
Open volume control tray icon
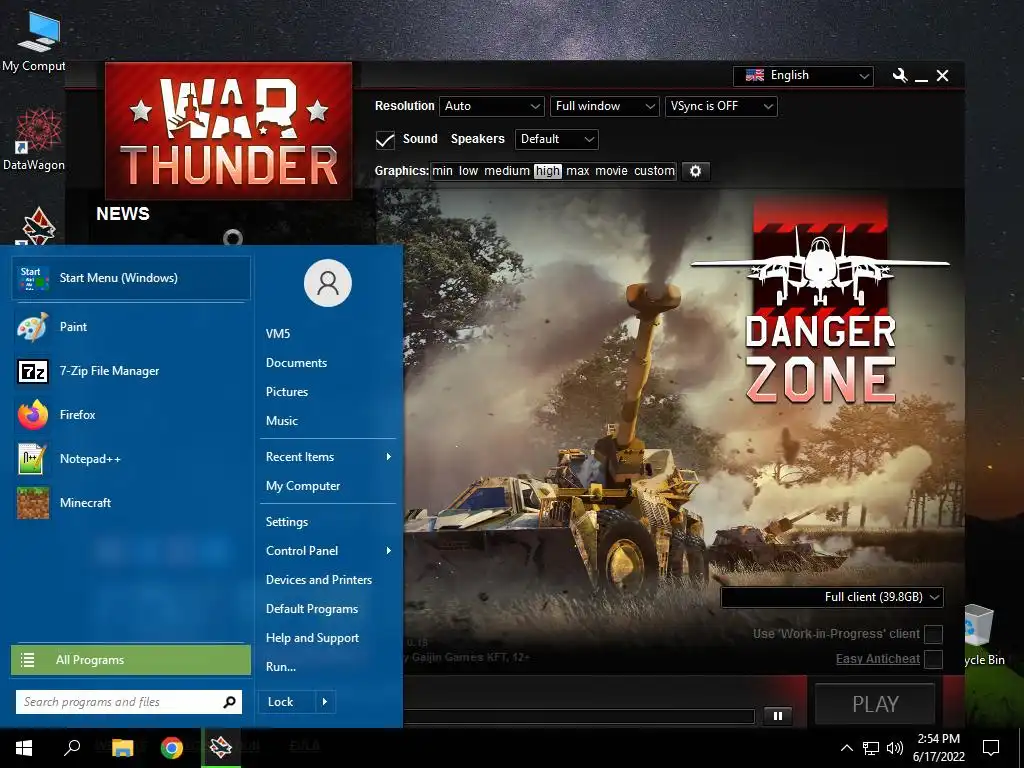(x=895, y=748)
